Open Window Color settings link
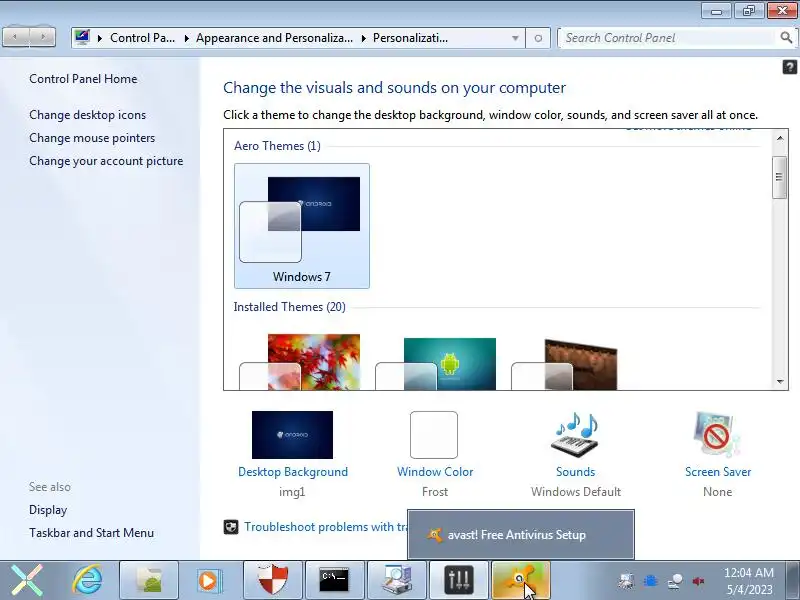800x600 pixels. (435, 472)
